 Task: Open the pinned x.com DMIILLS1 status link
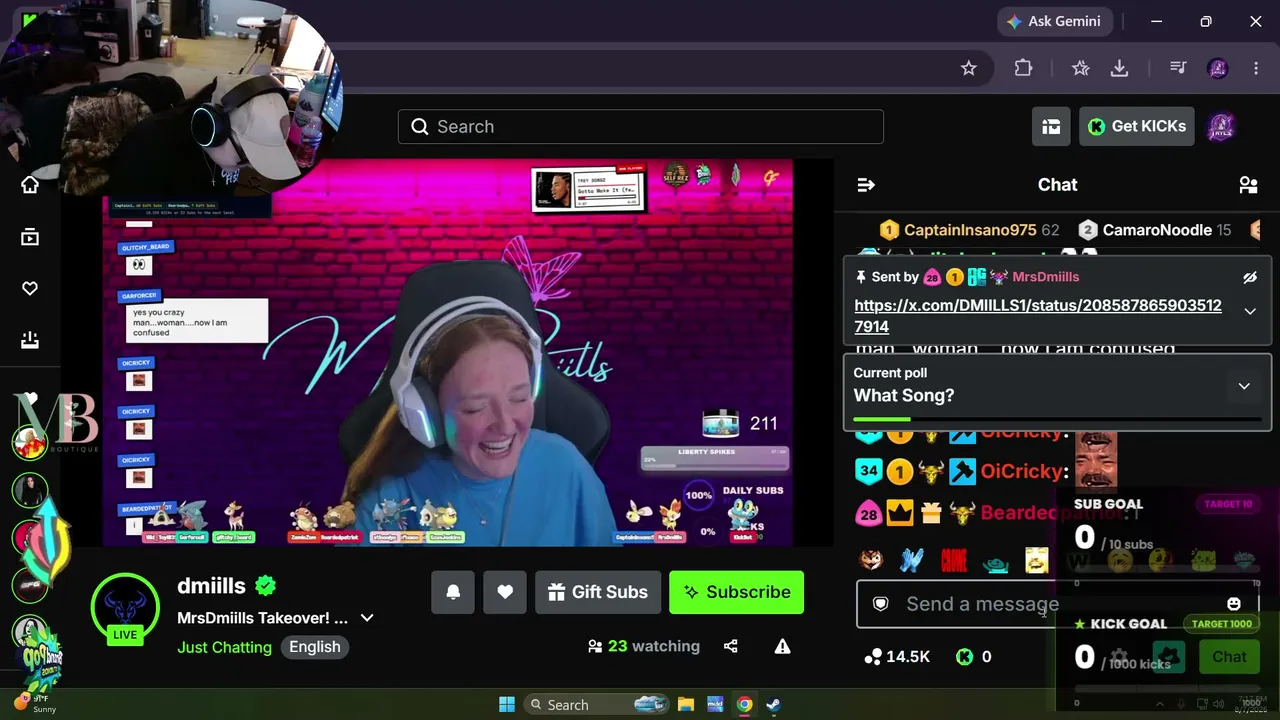1037,316
